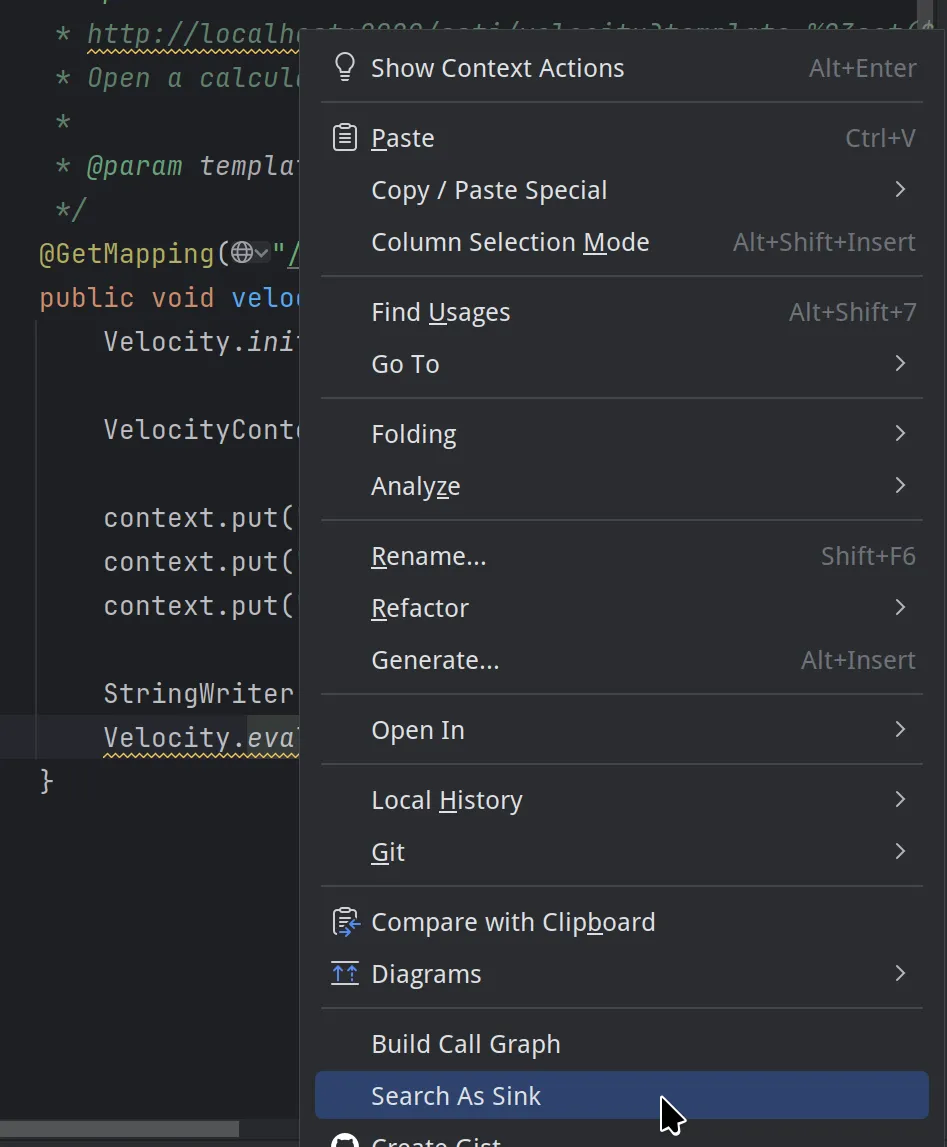The height and width of the screenshot is (1147, 947).
Task: Select Find Usages menu entry
Action: point(440,312)
